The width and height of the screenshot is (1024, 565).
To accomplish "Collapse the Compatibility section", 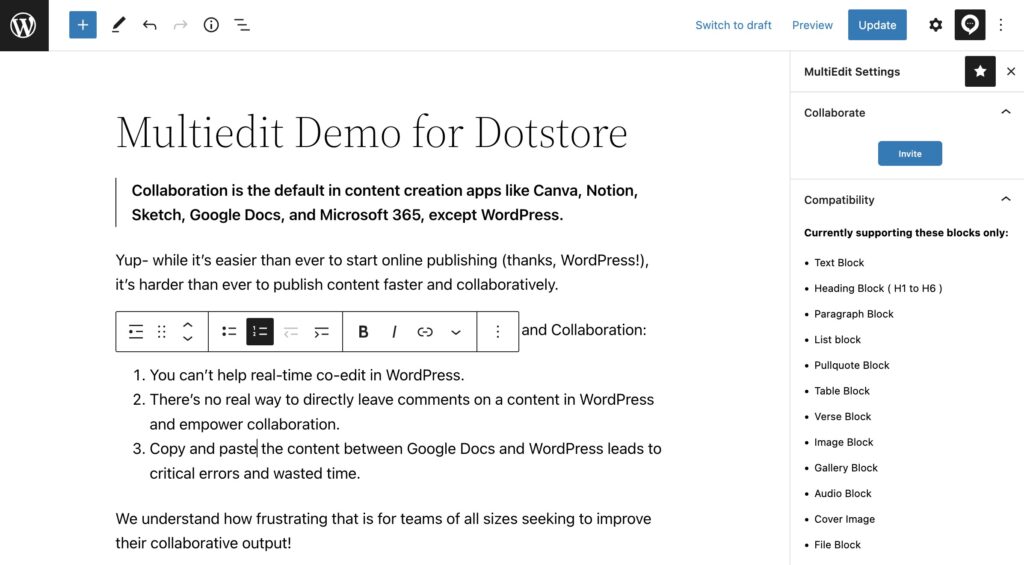I will [x=1006, y=199].
